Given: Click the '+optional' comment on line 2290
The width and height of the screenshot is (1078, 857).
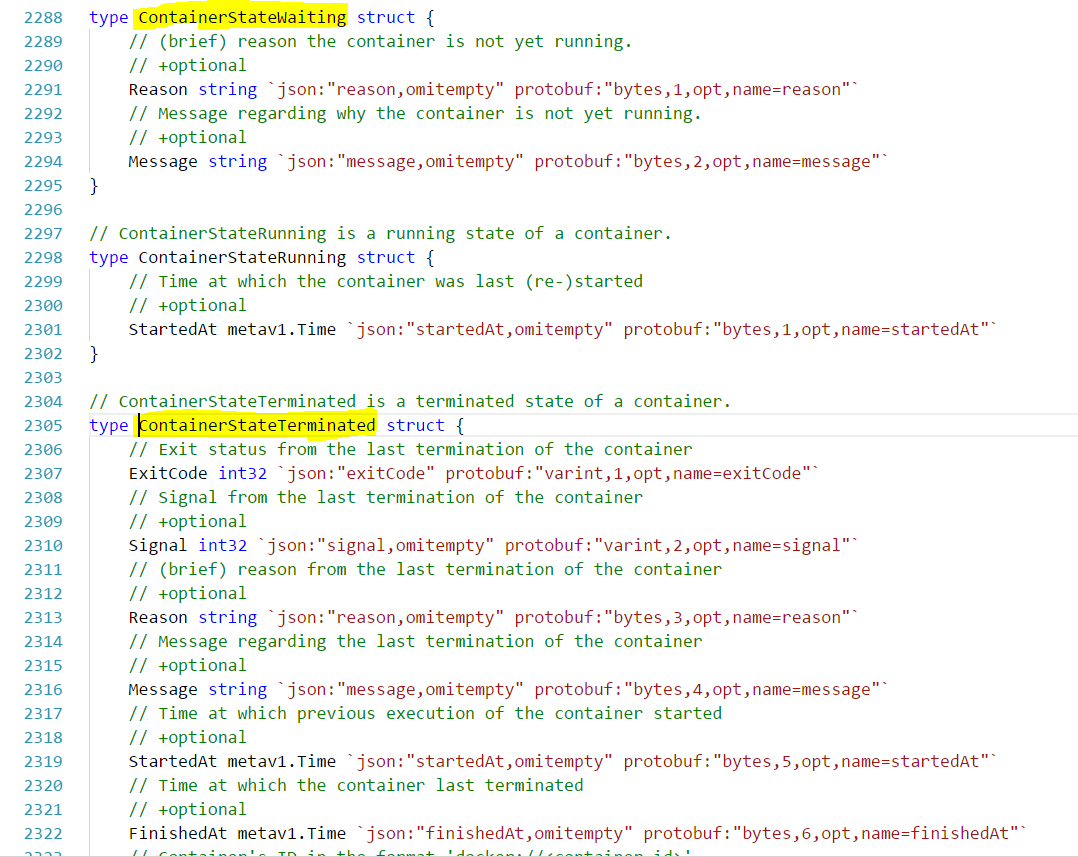Looking at the screenshot, I should [187, 65].
